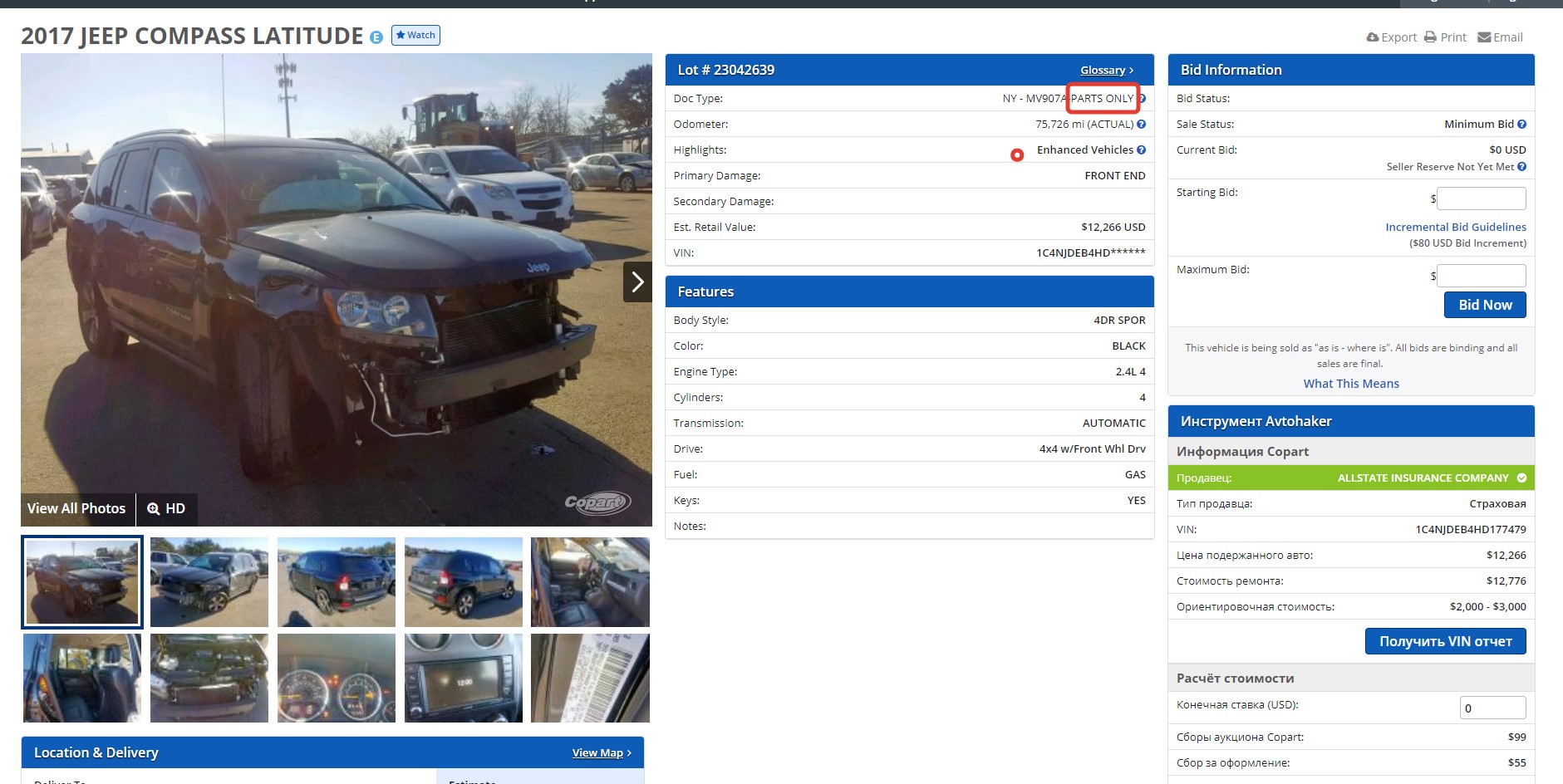Open the Glossary link in Lot header

click(1106, 71)
